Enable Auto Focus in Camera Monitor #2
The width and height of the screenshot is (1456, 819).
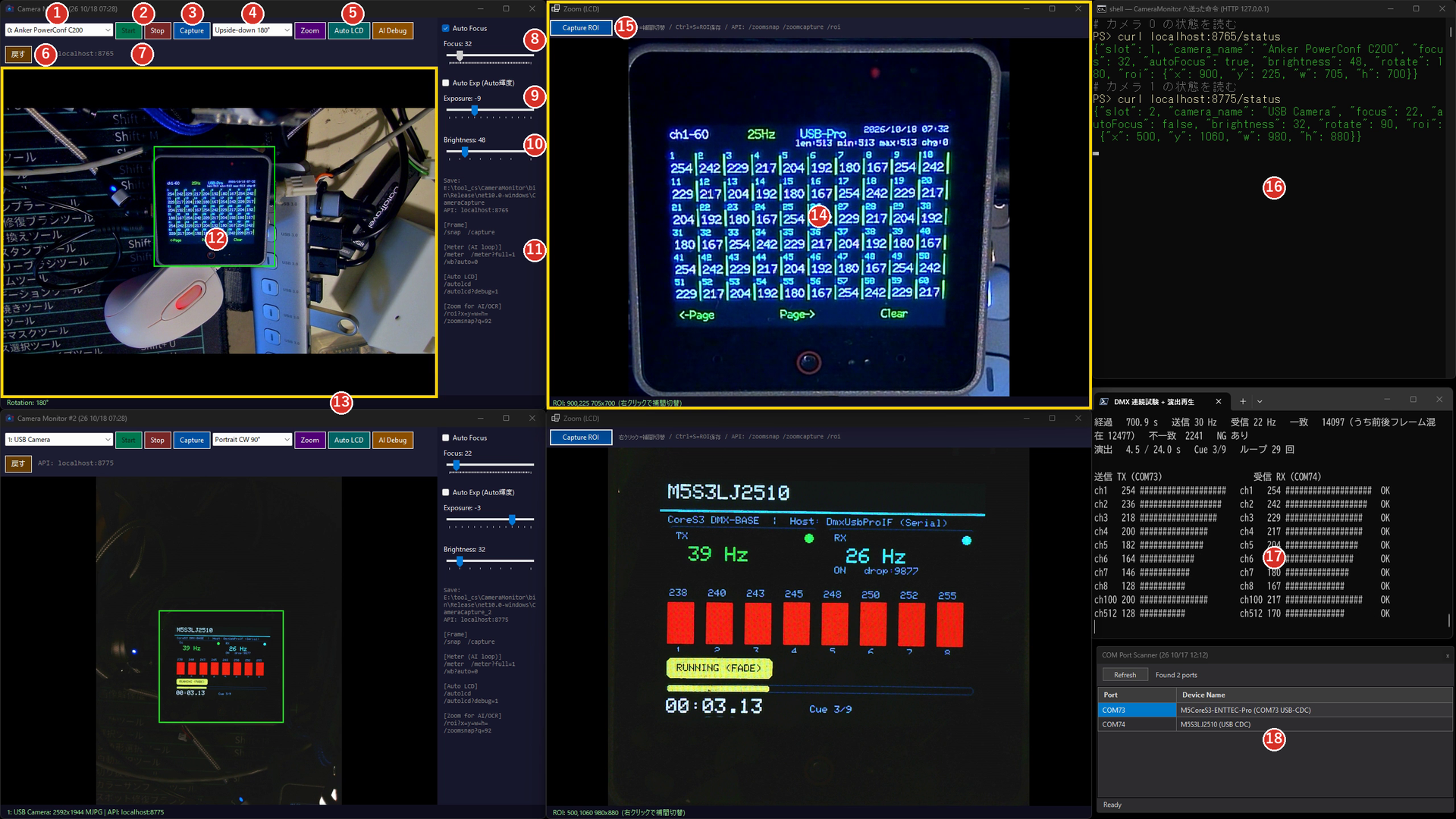pyautogui.click(x=446, y=438)
